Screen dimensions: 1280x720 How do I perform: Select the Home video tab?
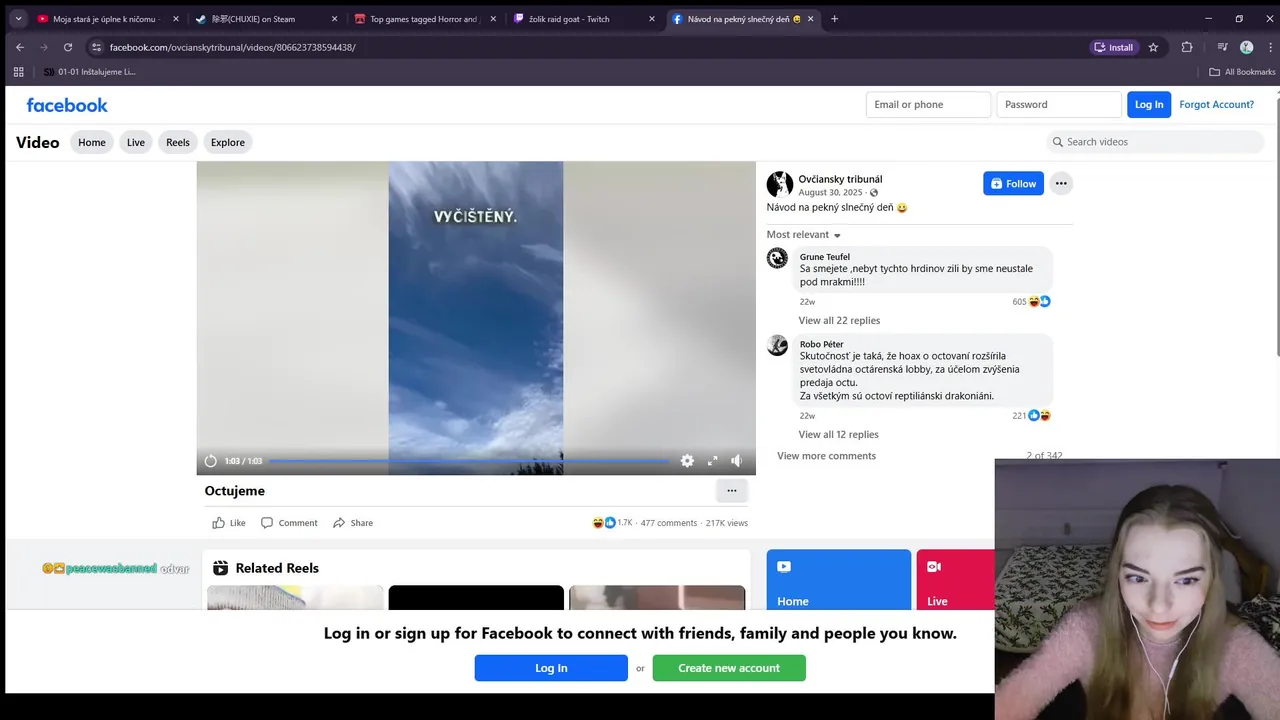92,142
